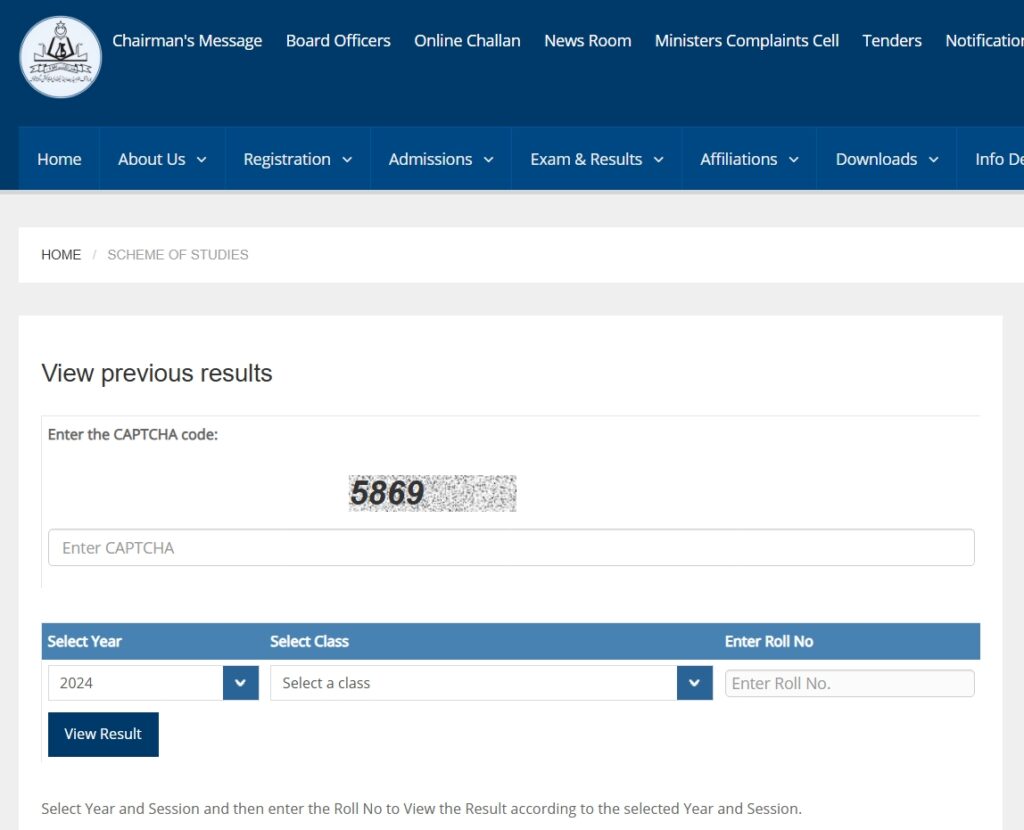Screen dimensions: 1024x830
Task: Click the year dropdown arrow button
Action: 240,682
